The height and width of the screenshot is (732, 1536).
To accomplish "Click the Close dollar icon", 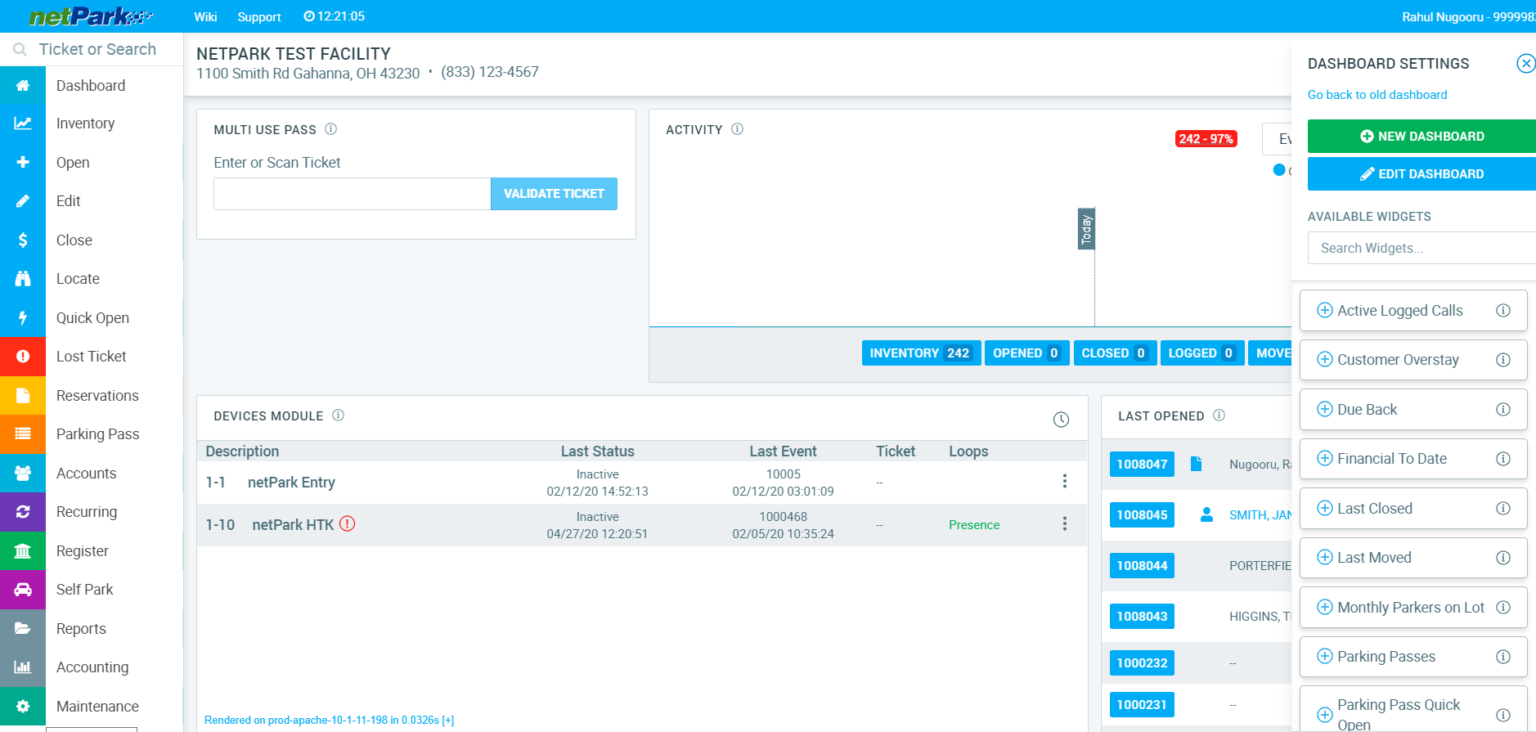I will (22, 240).
